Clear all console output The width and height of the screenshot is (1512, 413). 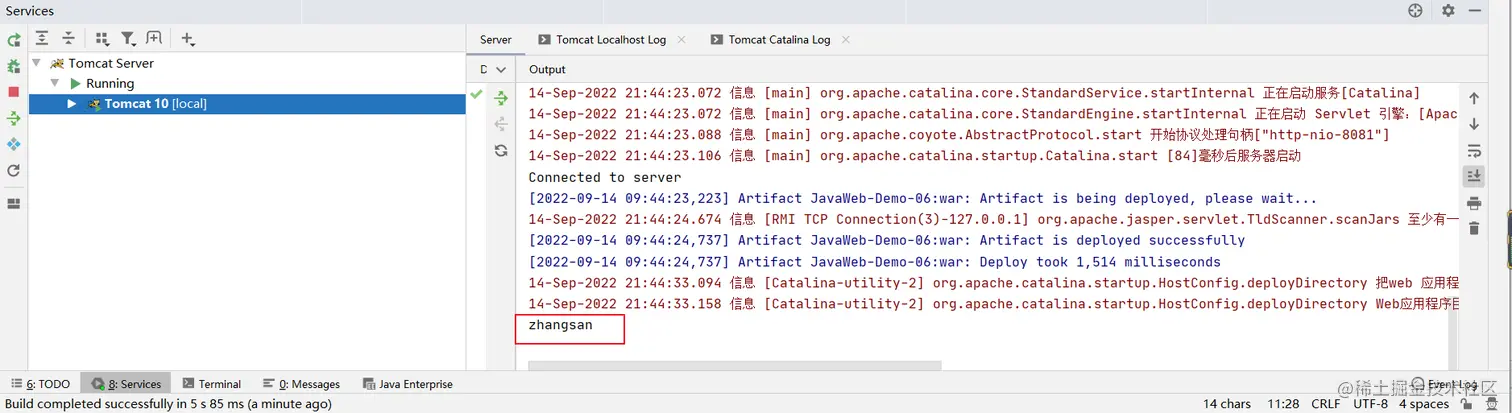pyautogui.click(x=1474, y=228)
